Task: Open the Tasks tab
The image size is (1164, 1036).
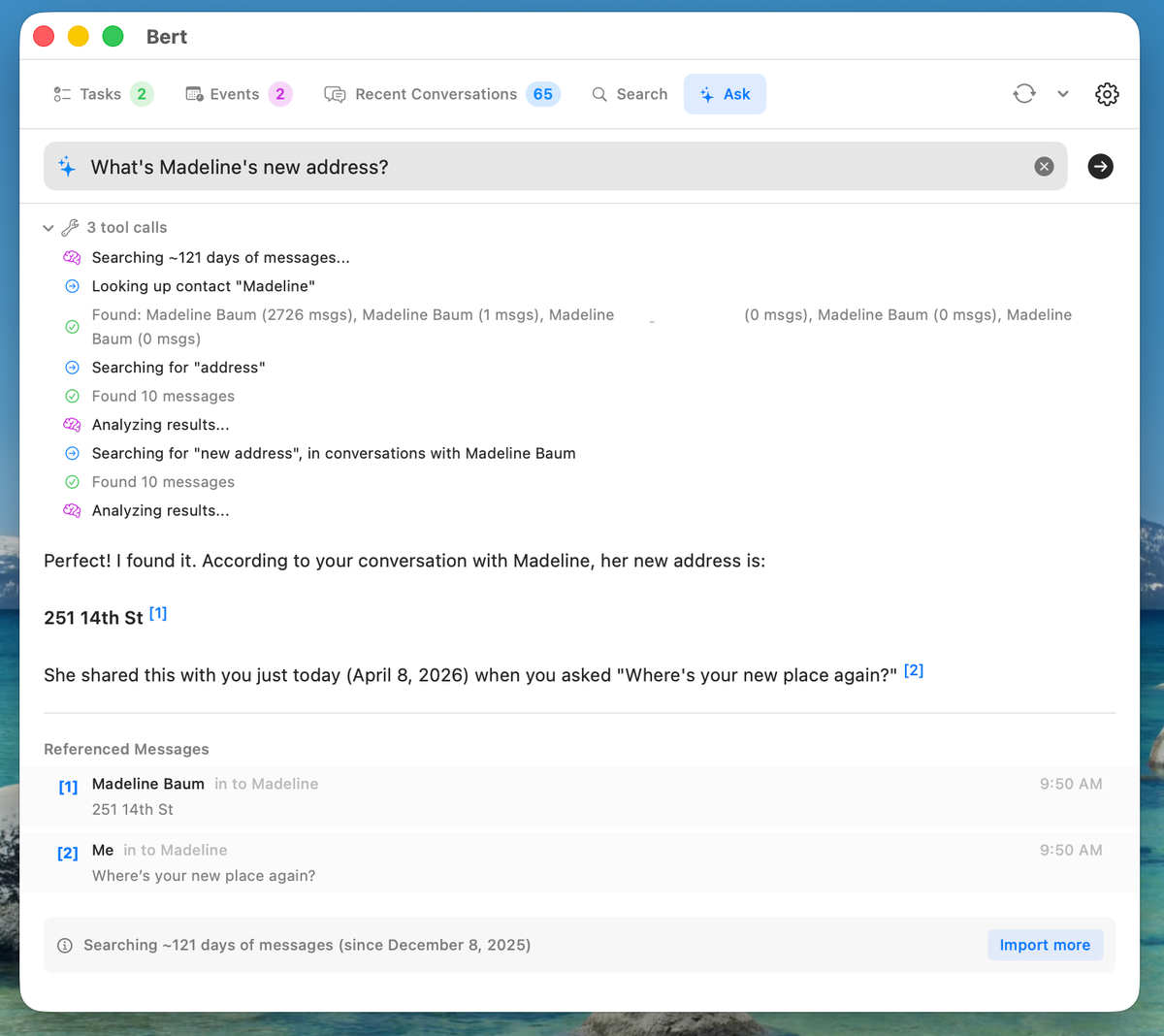Action: click(x=103, y=94)
